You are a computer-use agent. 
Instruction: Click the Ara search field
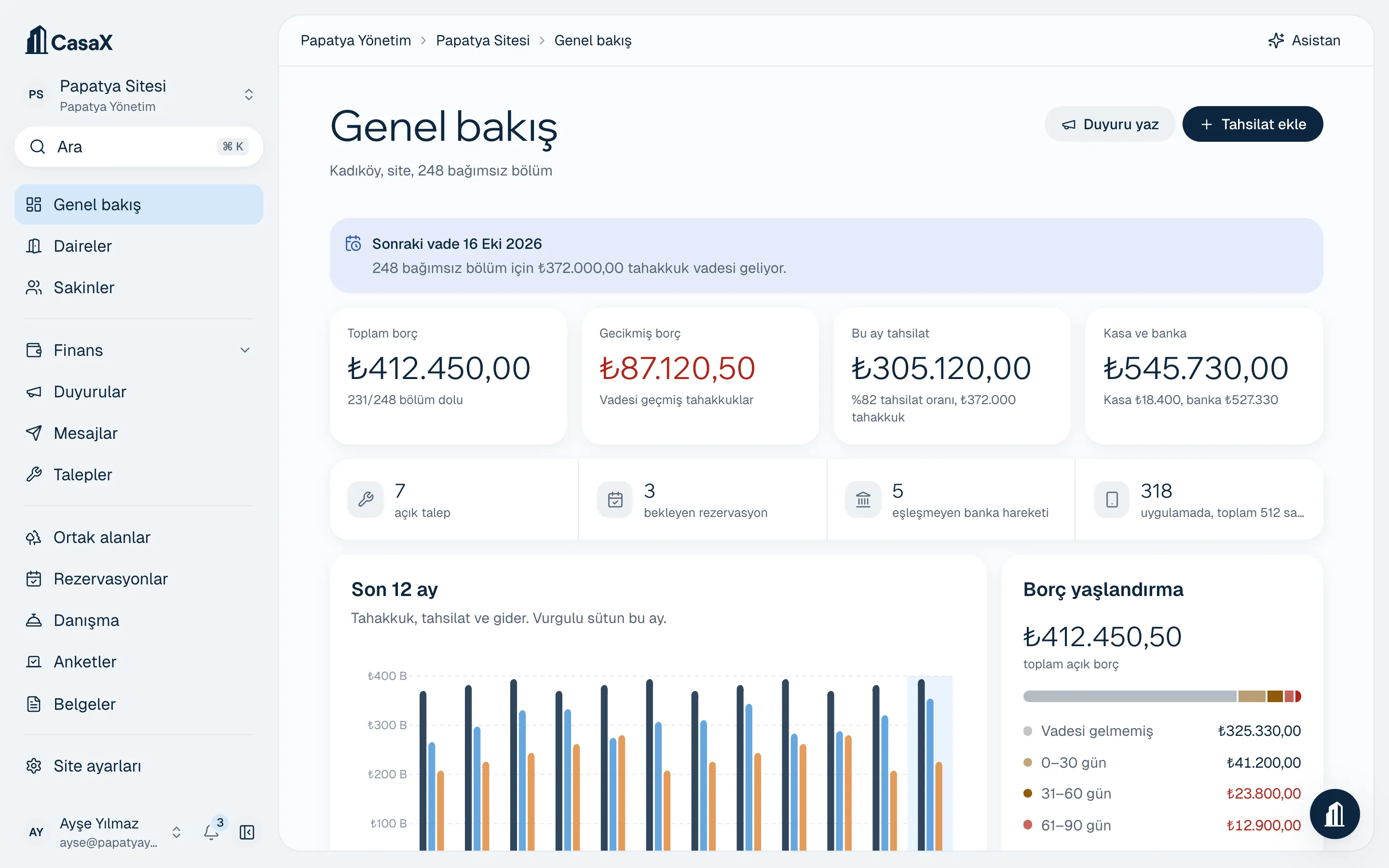point(139,147)
